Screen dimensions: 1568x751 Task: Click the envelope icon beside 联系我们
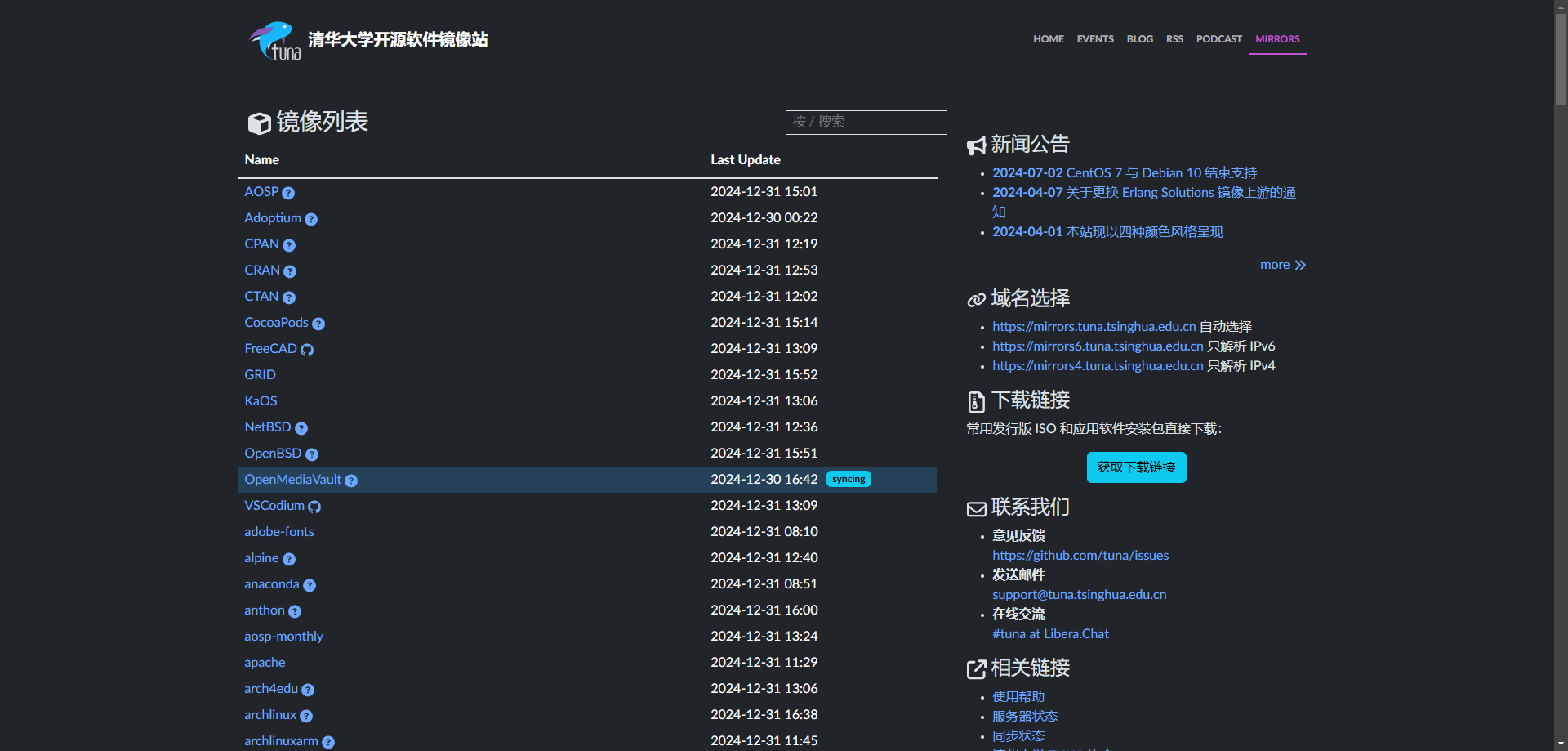[x=975, y=508]
